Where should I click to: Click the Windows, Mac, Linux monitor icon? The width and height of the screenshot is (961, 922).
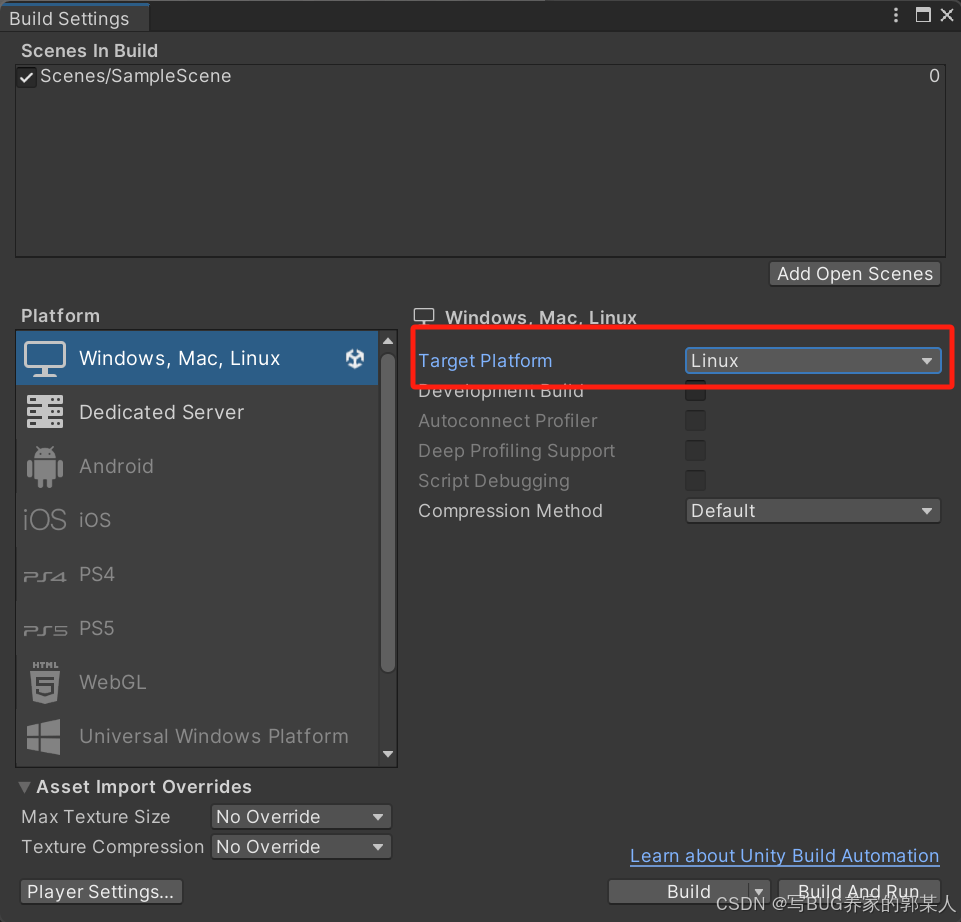coord(45,359)
